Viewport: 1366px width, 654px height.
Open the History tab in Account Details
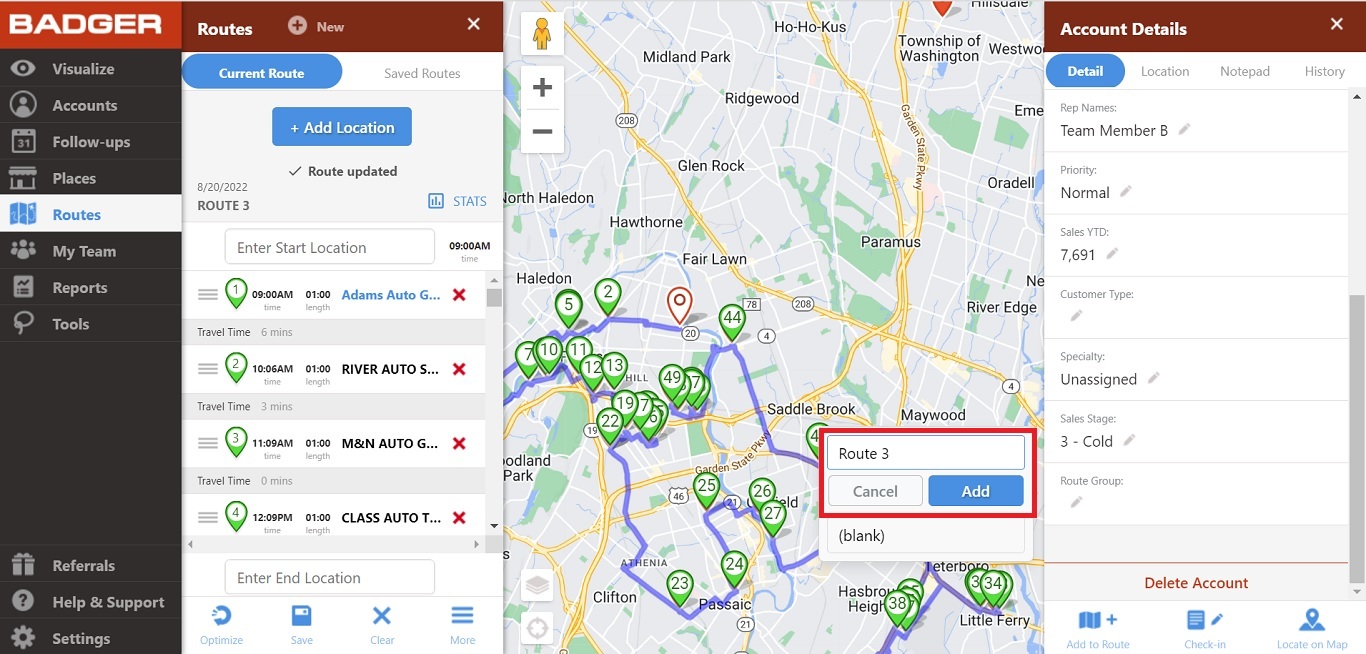pyautogui.click(x=1323, y=71)
